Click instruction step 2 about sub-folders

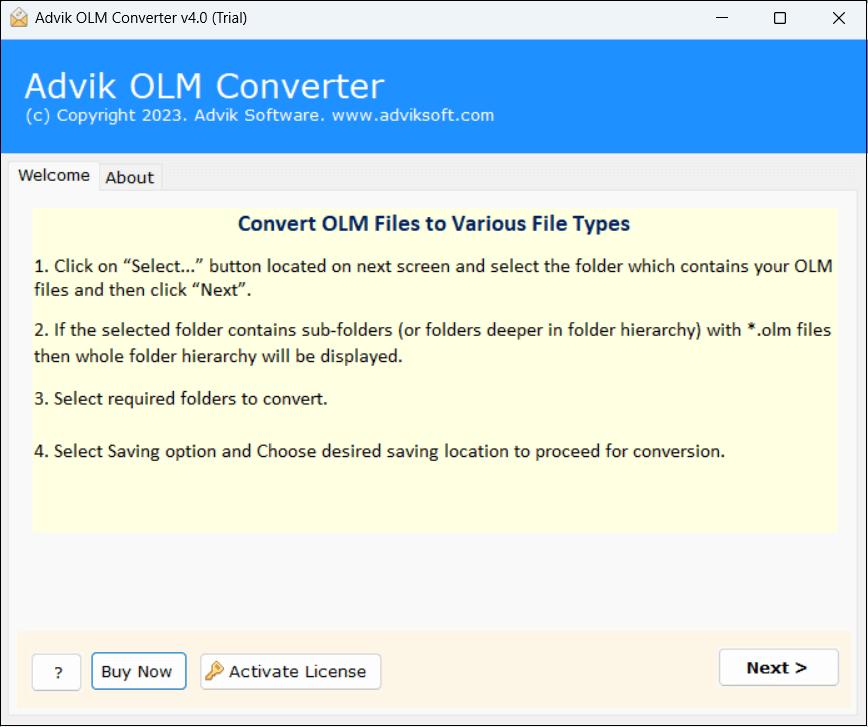pyautogui.click(x=432, y=342)
